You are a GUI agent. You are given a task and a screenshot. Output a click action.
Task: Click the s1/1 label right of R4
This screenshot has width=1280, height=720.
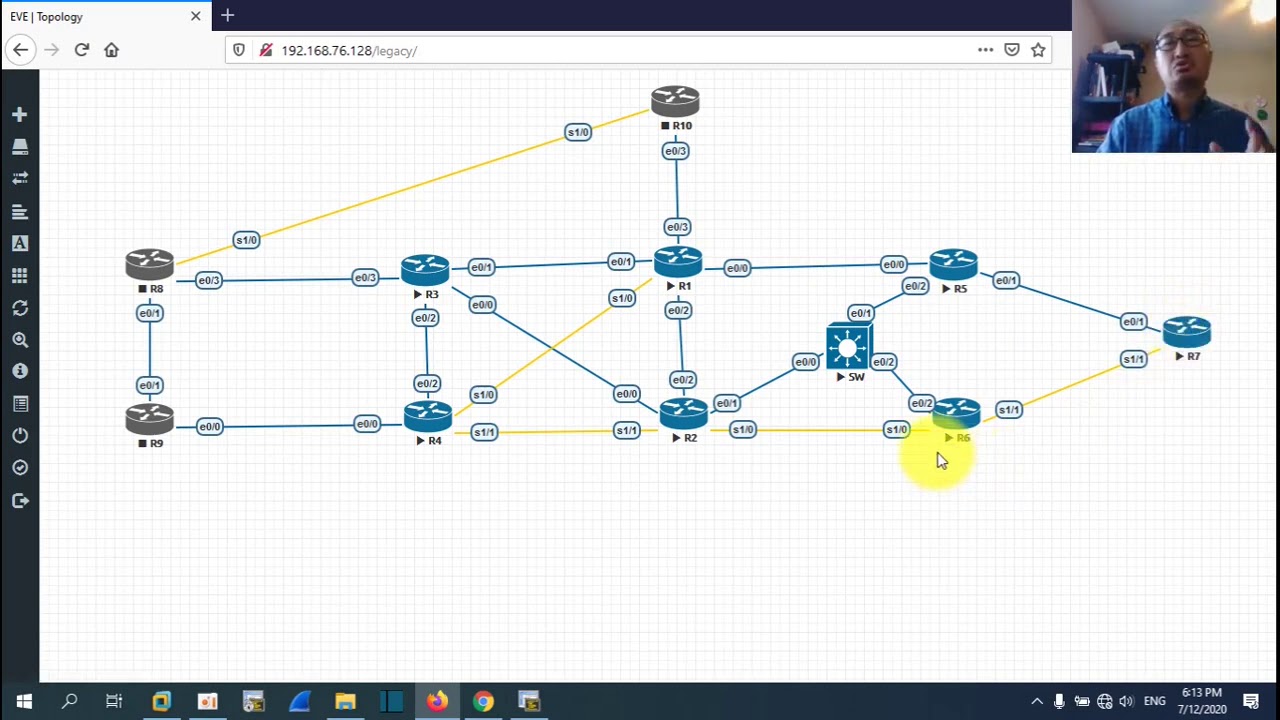coord(484,432)
